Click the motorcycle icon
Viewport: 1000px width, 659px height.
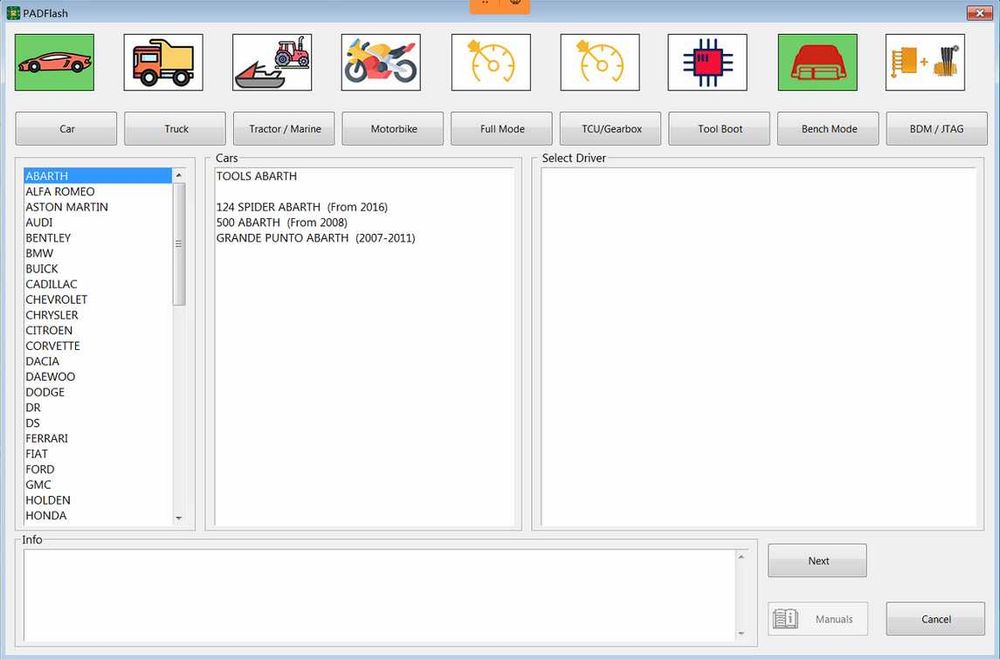(x=381, y=63)
